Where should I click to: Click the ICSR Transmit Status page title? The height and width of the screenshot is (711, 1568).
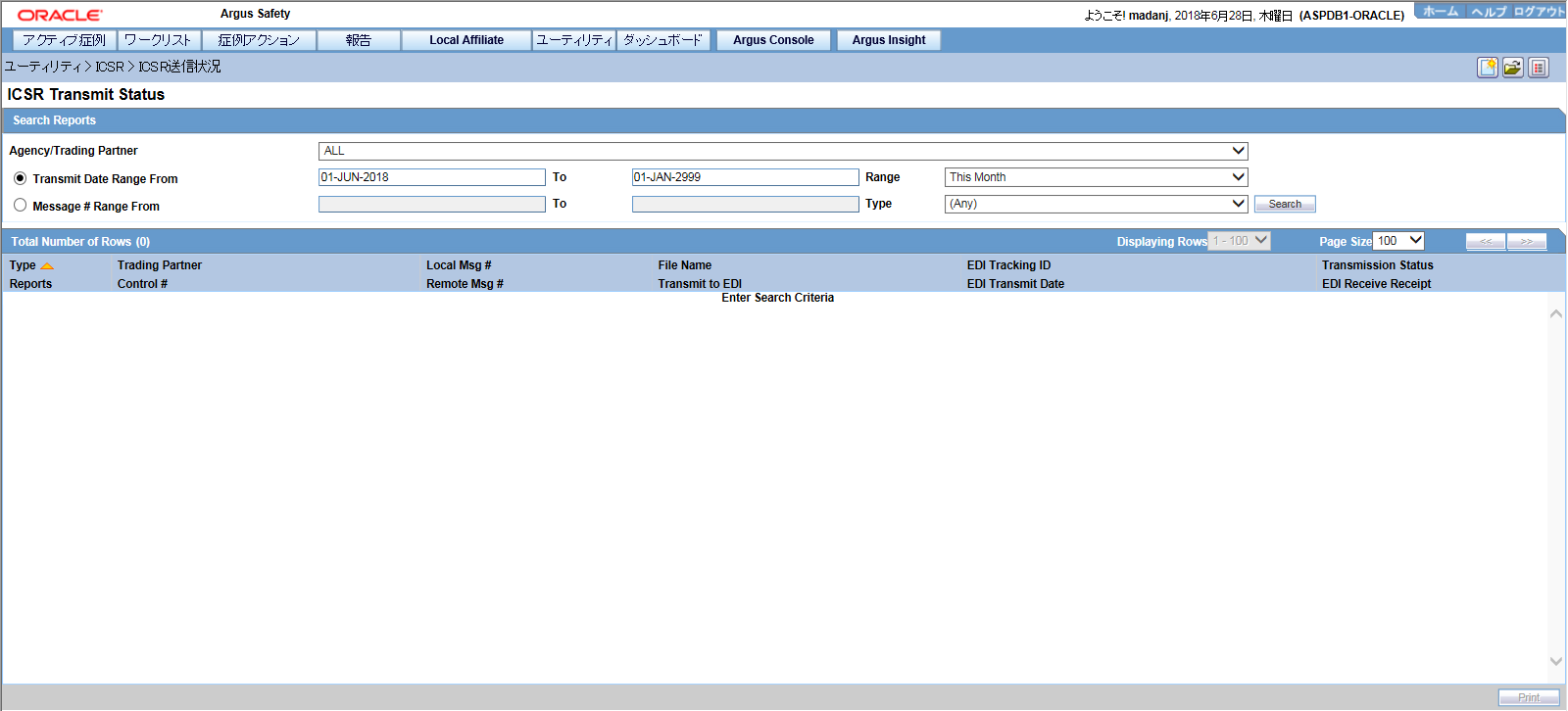86,95
